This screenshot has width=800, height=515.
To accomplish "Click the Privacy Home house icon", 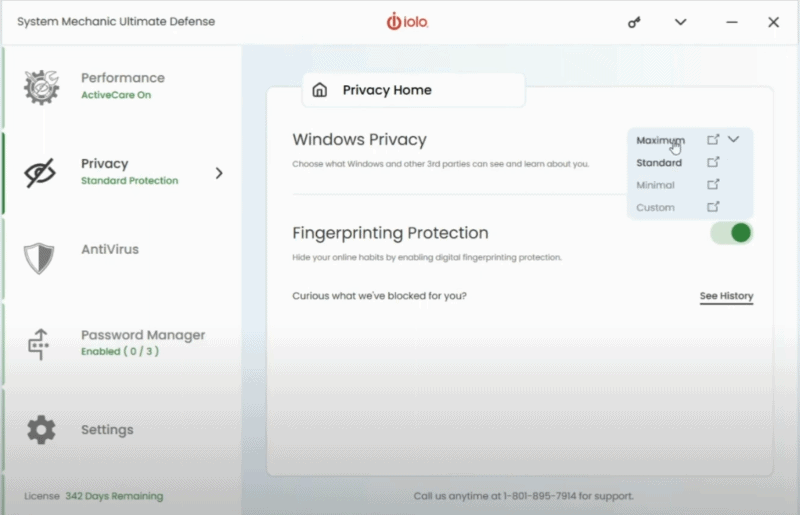I will click(x=320, y=90).
